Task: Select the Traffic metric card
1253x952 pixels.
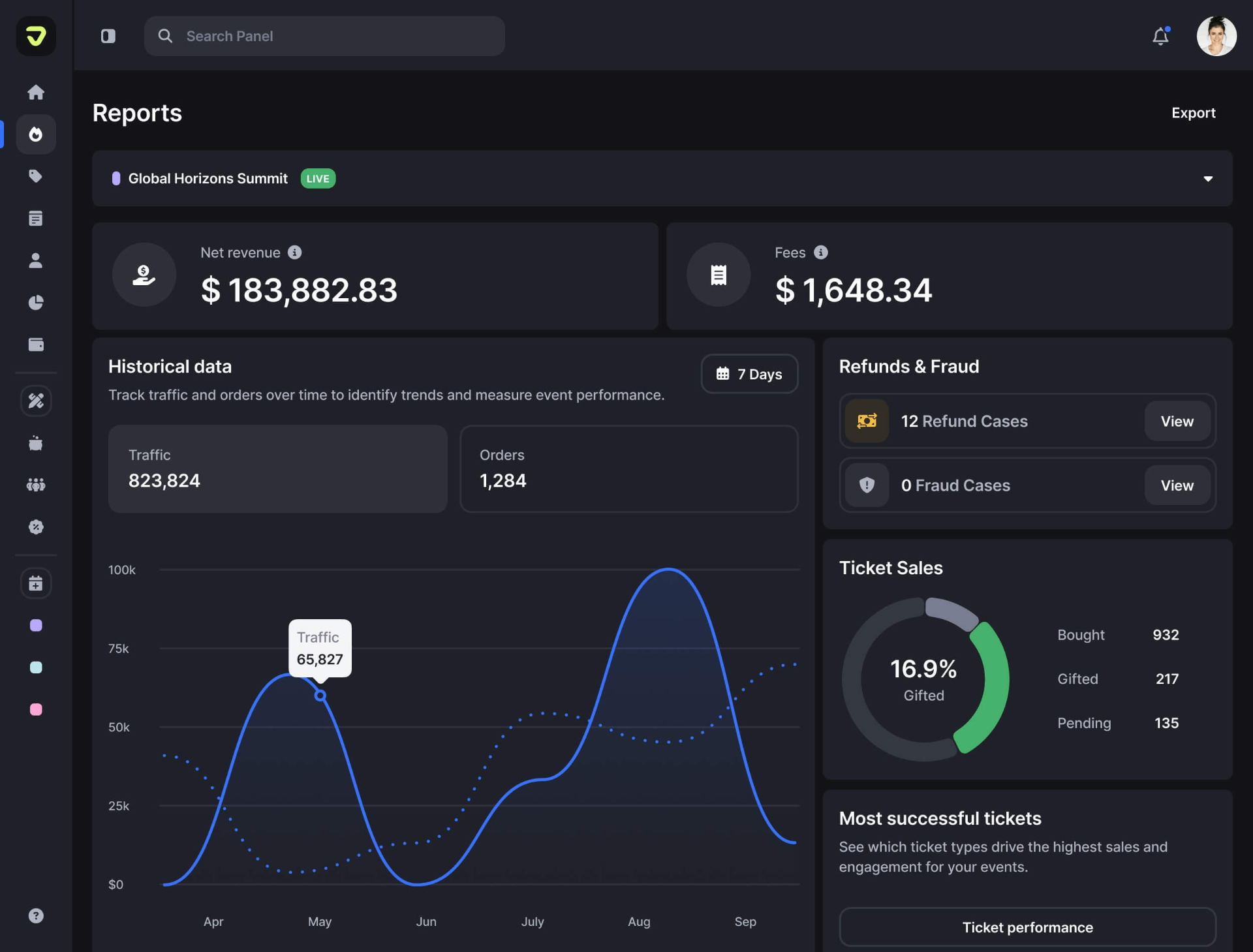Action: tap(277, 468)
